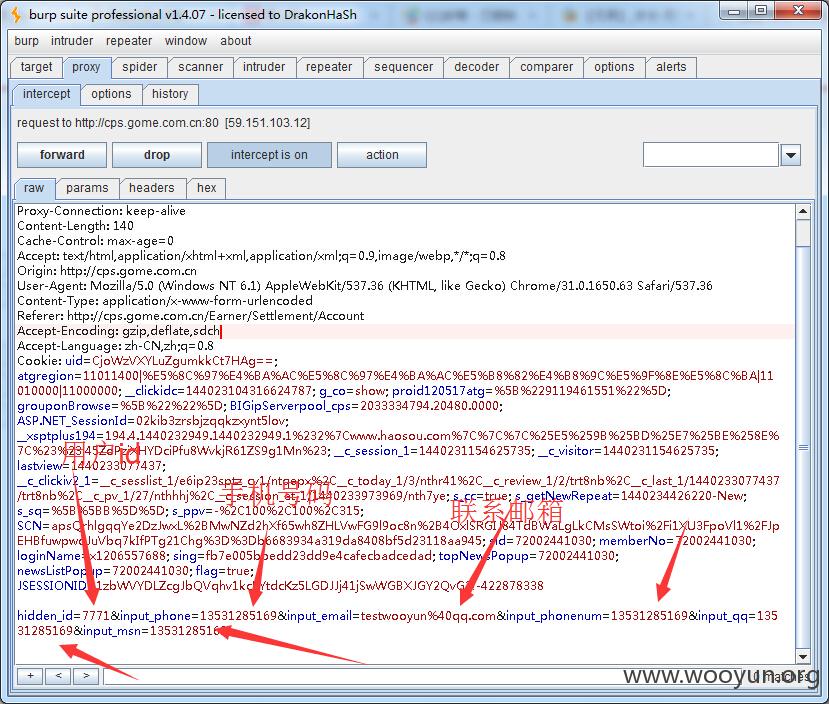The height and width of the screenshot is (704, 829).
Task: Open the main options tab
Action: click(614, 67)
